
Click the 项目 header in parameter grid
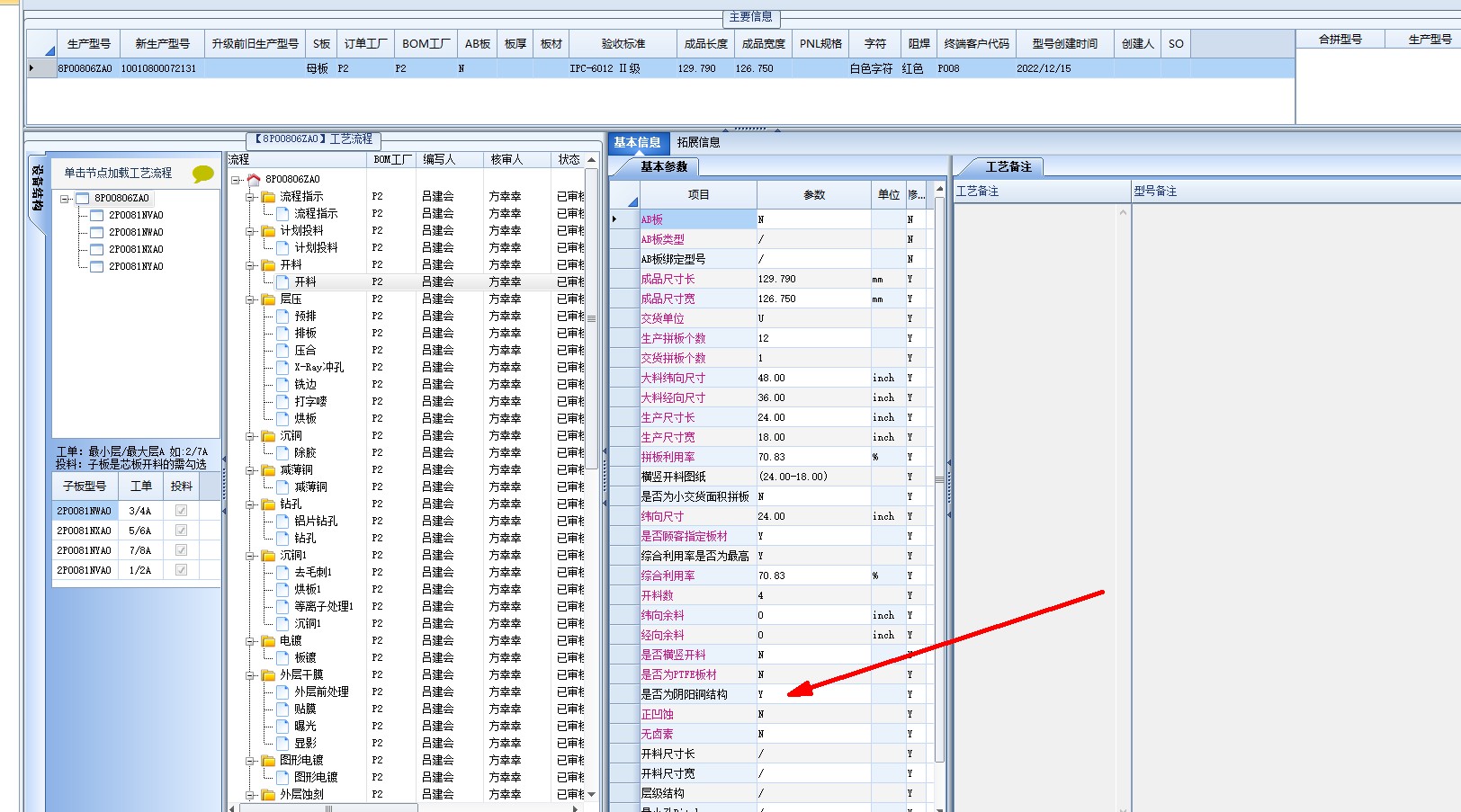click(x=697, y=194)
